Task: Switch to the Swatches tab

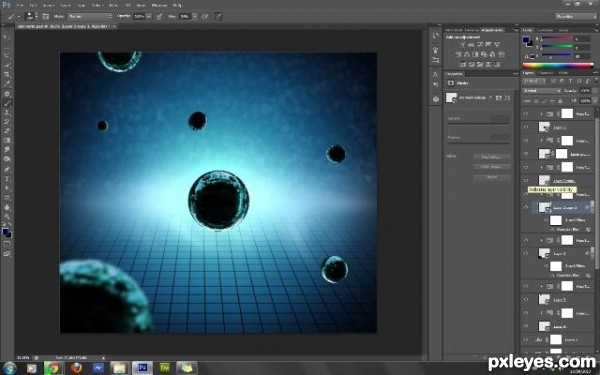Action: 545,30
